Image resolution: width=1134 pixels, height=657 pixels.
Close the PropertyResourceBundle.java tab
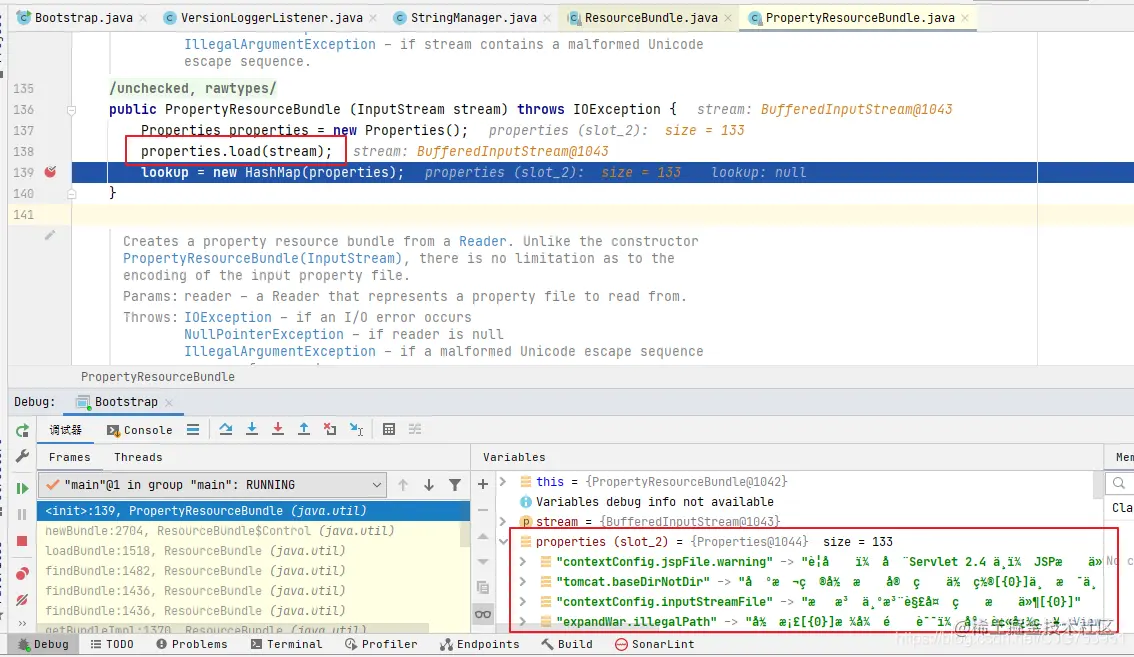point(965,18)
